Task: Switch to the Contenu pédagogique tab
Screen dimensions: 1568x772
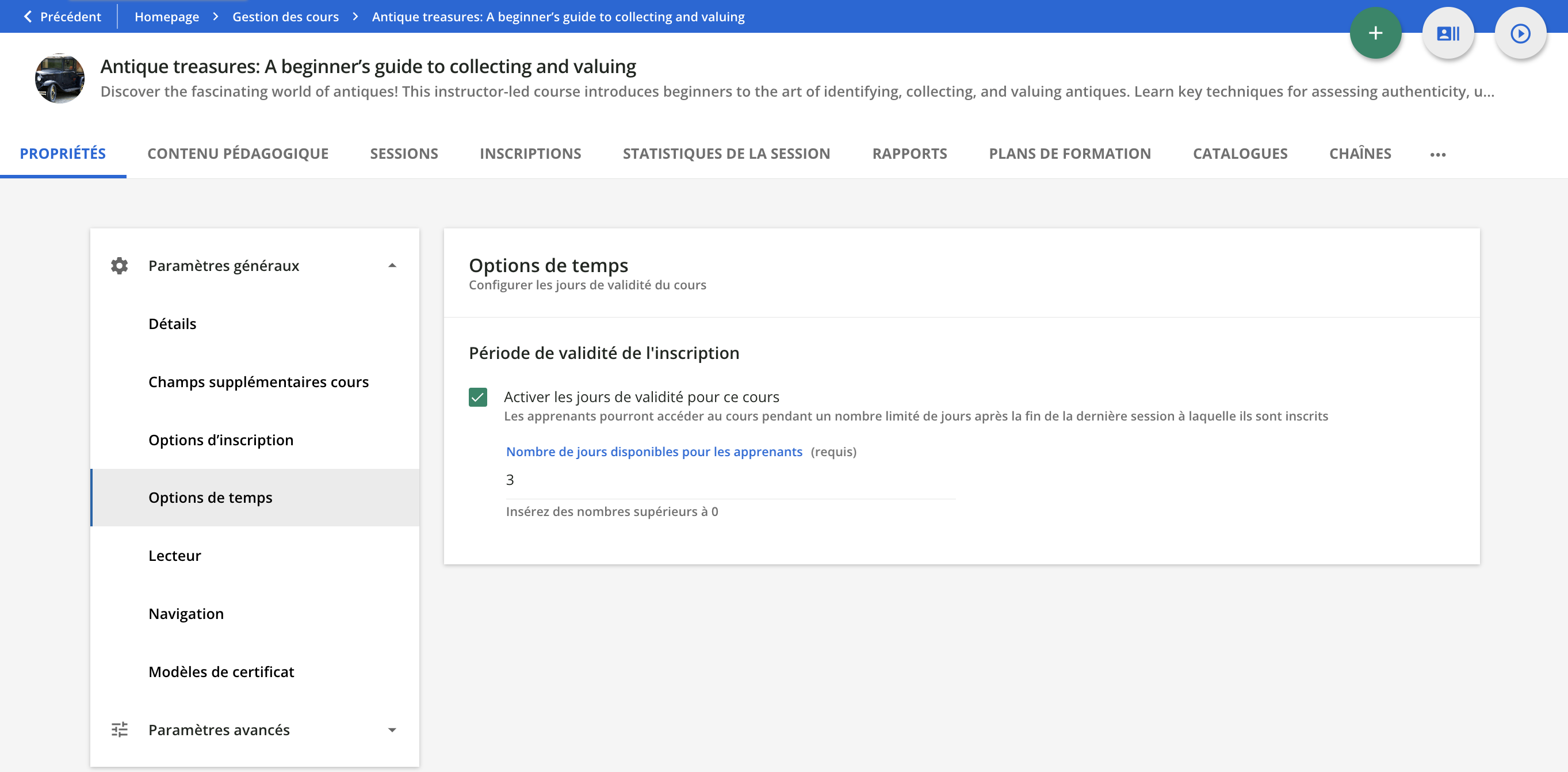Action: tap(238, 154)
